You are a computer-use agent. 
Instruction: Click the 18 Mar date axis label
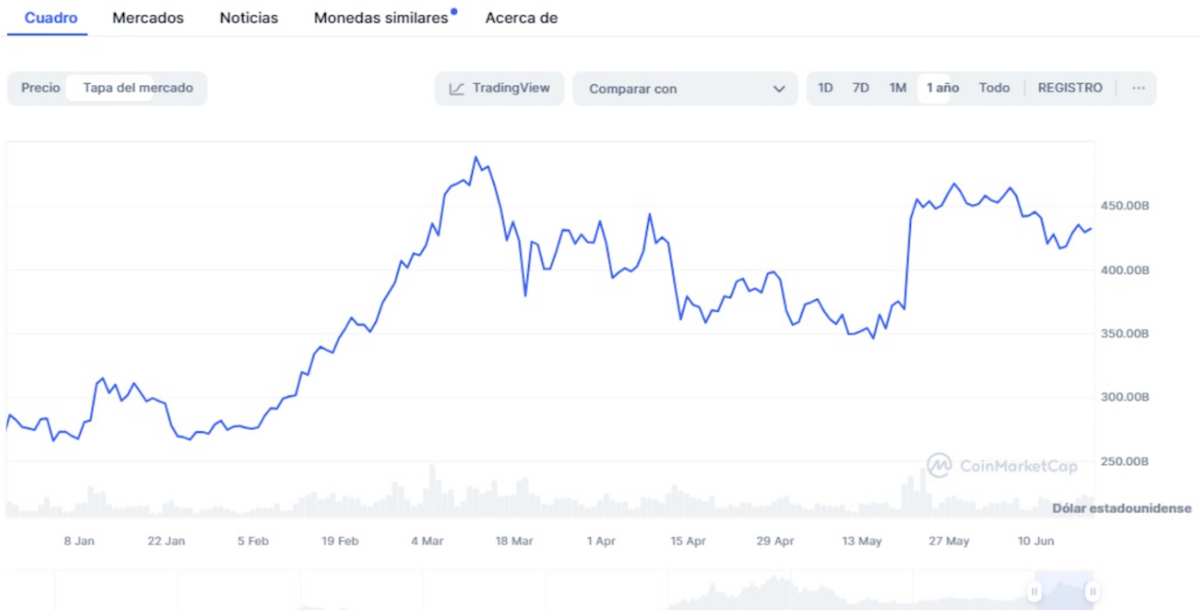514,540
